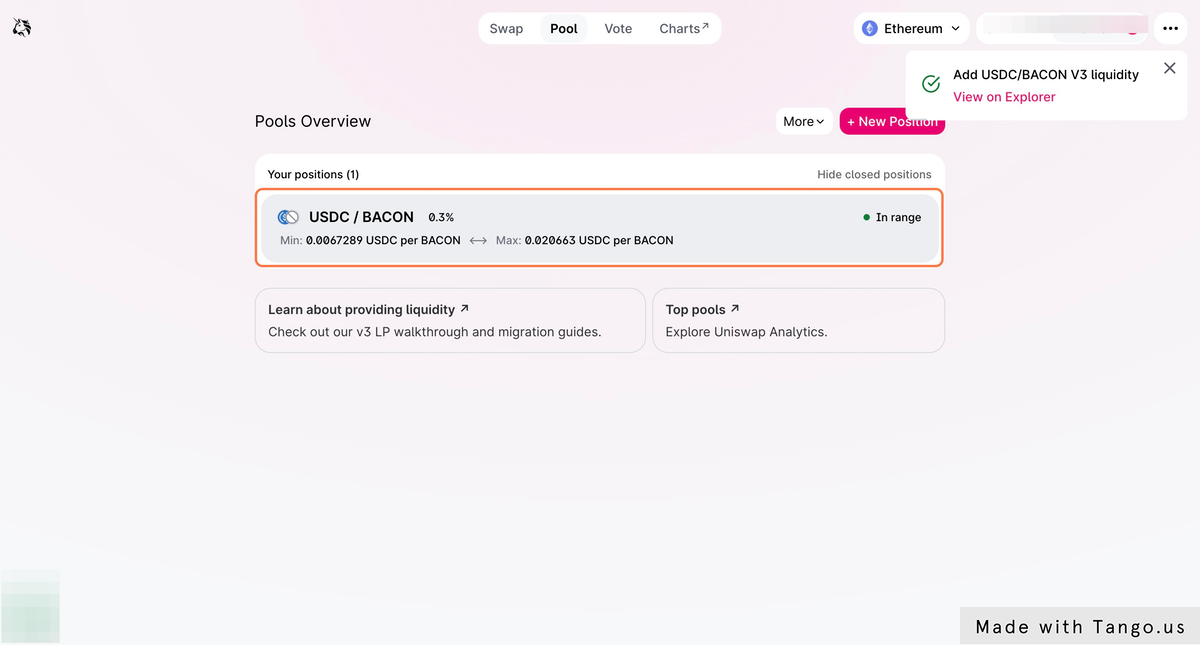Switch to the Swap tab
This screenshot has width=1200, height=645.
[x=506, y=28]
